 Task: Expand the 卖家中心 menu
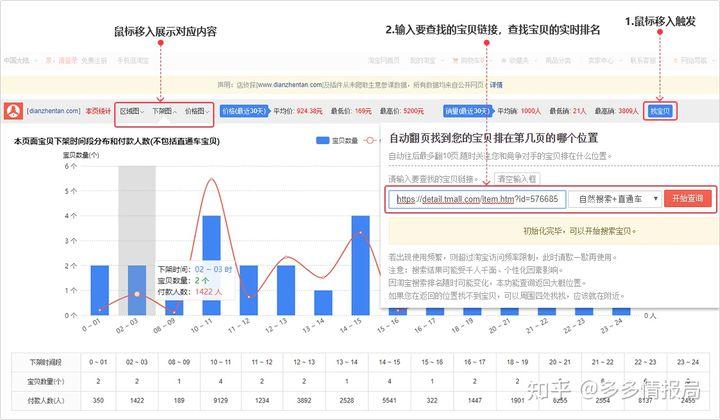point(604,60)
